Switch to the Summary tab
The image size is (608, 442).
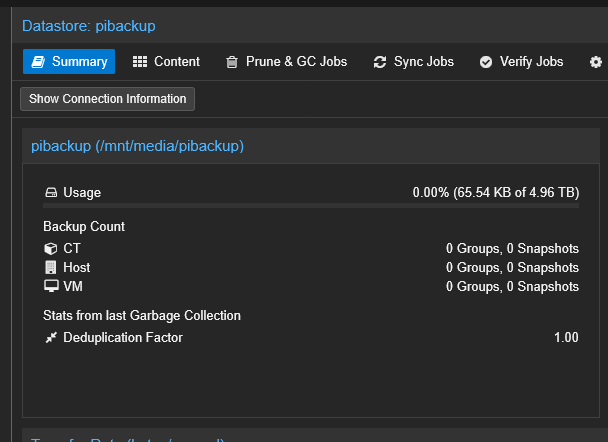pyautogui.click(x=69, y=62)
